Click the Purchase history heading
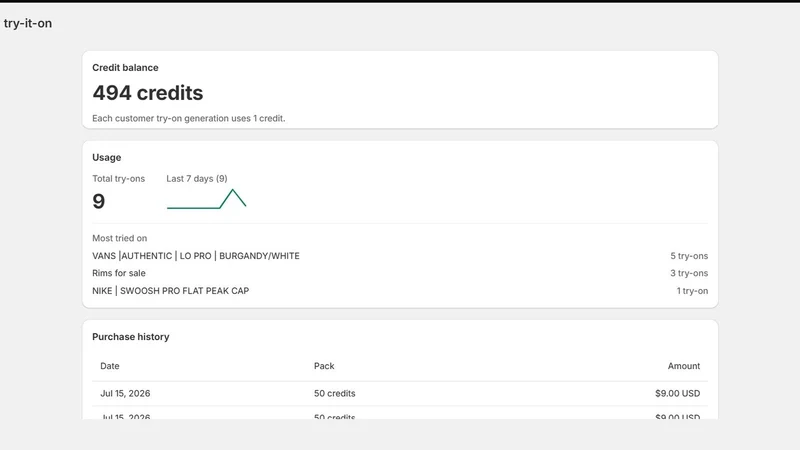Image resolution: width=800 pixels, height=450 pixels. point(131,337)
